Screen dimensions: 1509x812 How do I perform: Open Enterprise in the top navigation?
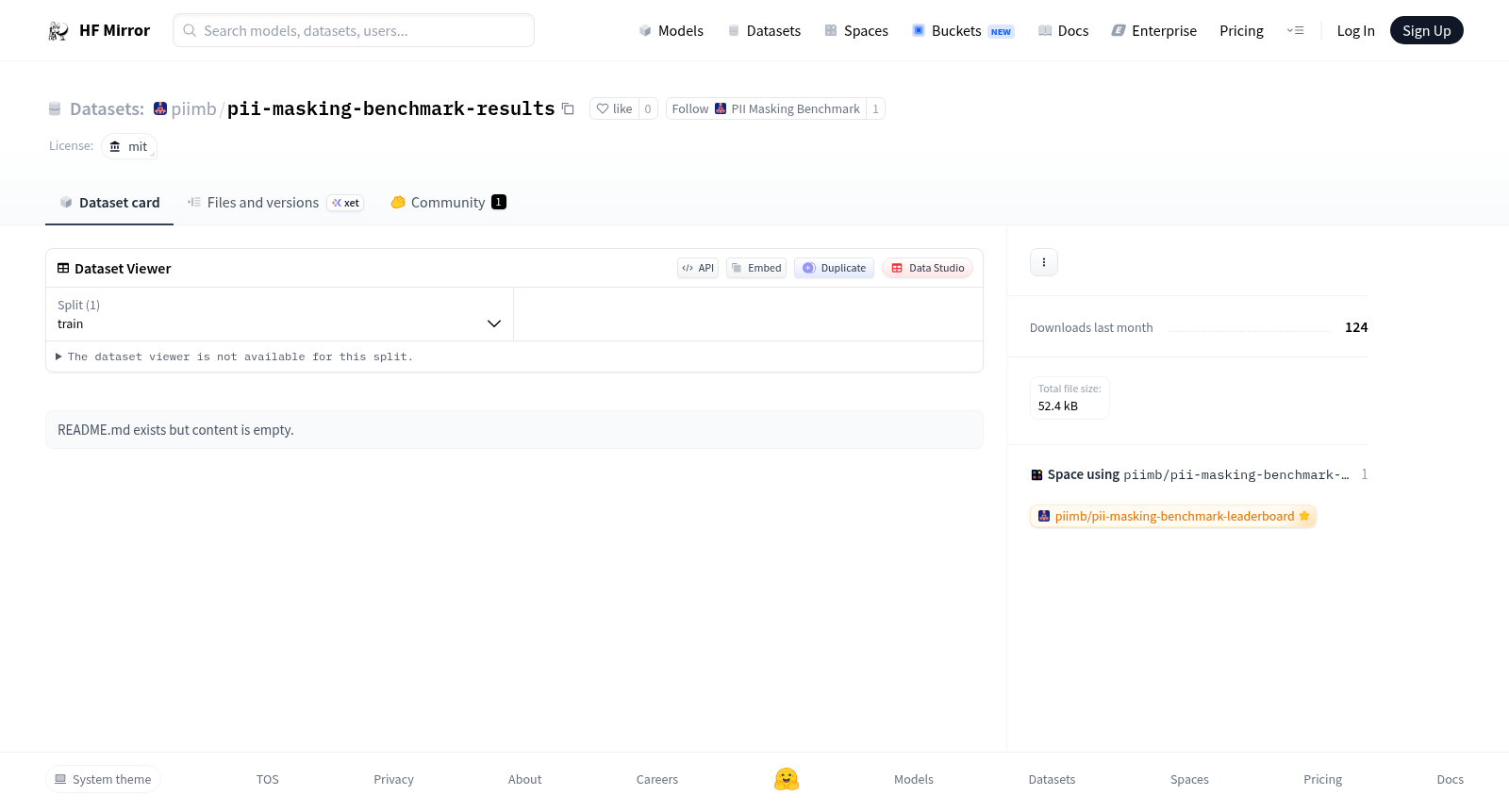[x=1154, y=31]
